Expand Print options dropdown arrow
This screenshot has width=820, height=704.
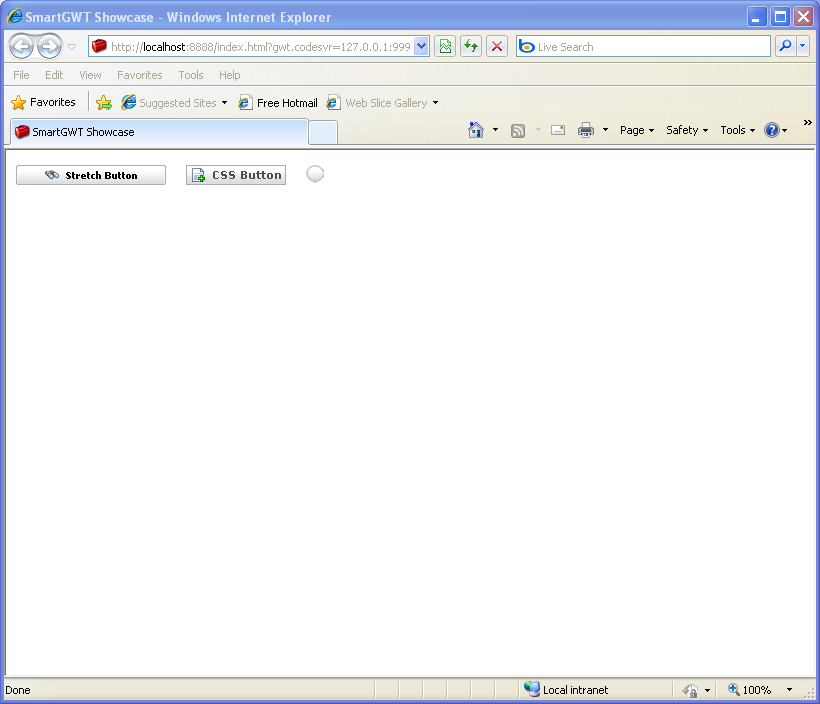pyautogui.click(x=606, y=130)
